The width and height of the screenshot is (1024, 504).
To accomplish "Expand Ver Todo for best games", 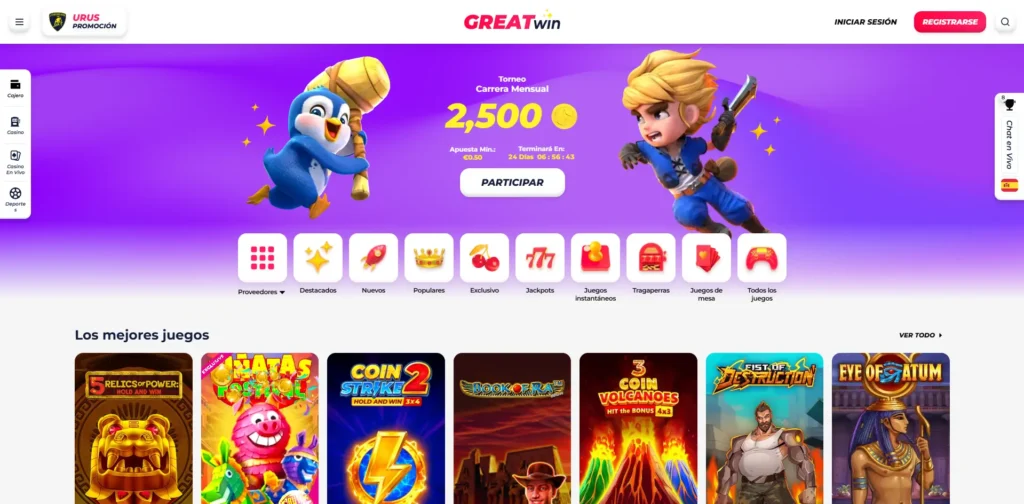I will [921, 335].
